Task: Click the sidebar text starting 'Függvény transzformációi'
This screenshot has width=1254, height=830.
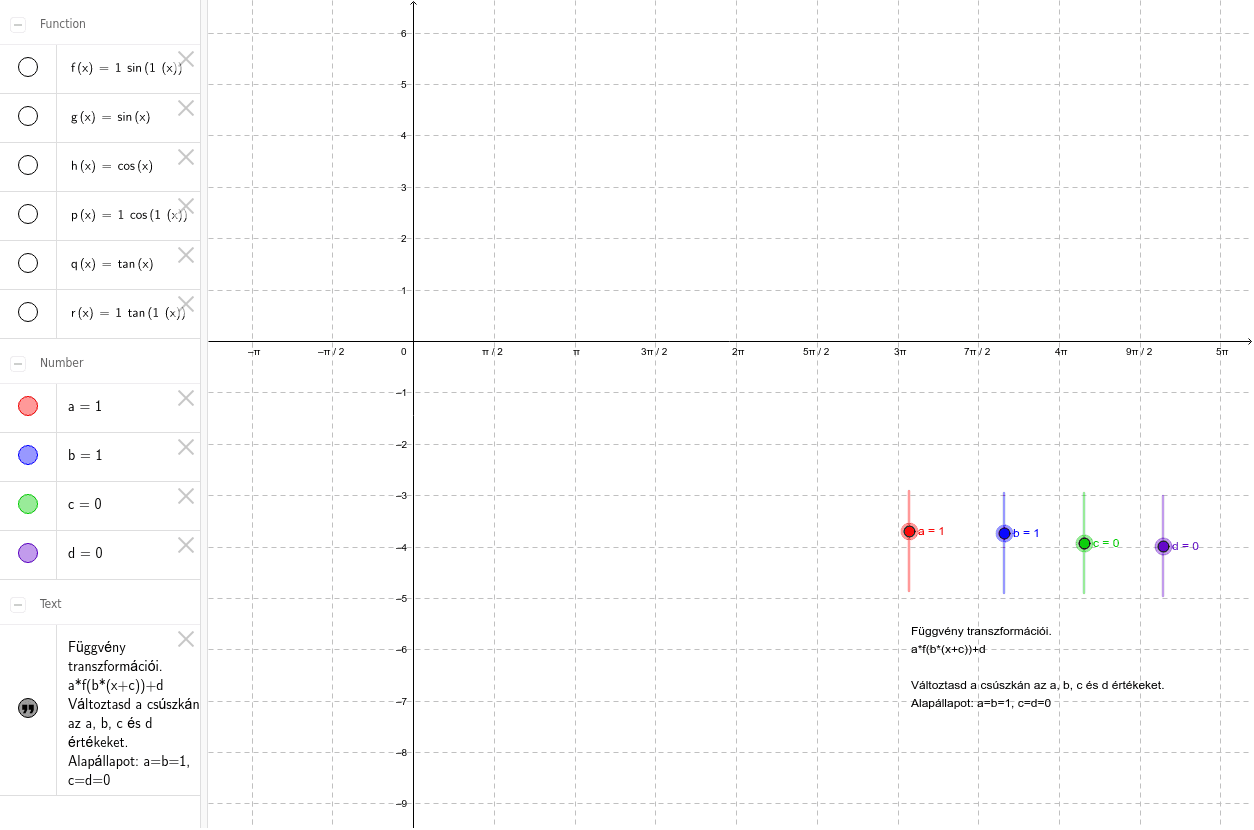Action: click(133, 713)
